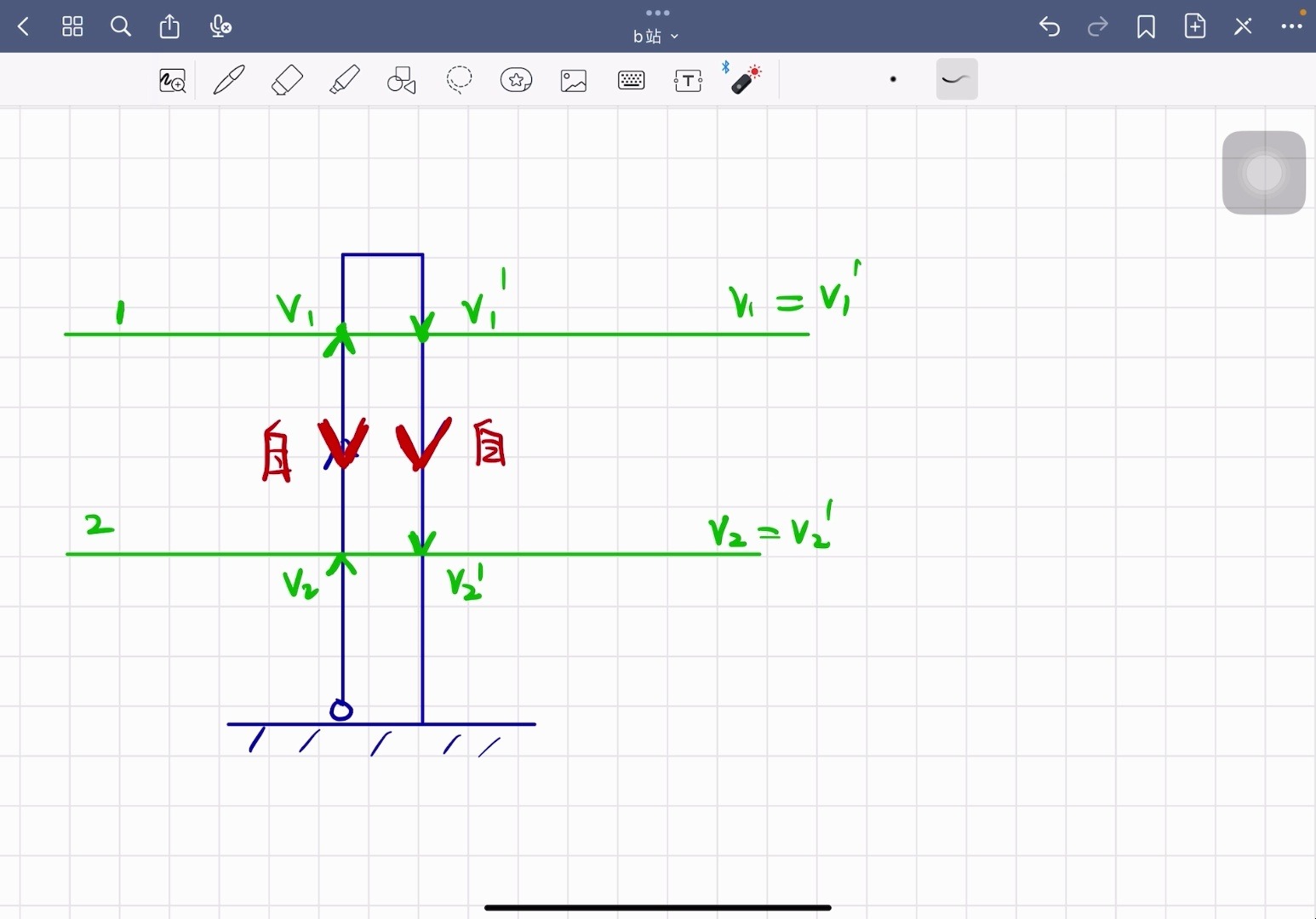
Task: Tap the home indicator bar
Action: [x=658, y=908]
